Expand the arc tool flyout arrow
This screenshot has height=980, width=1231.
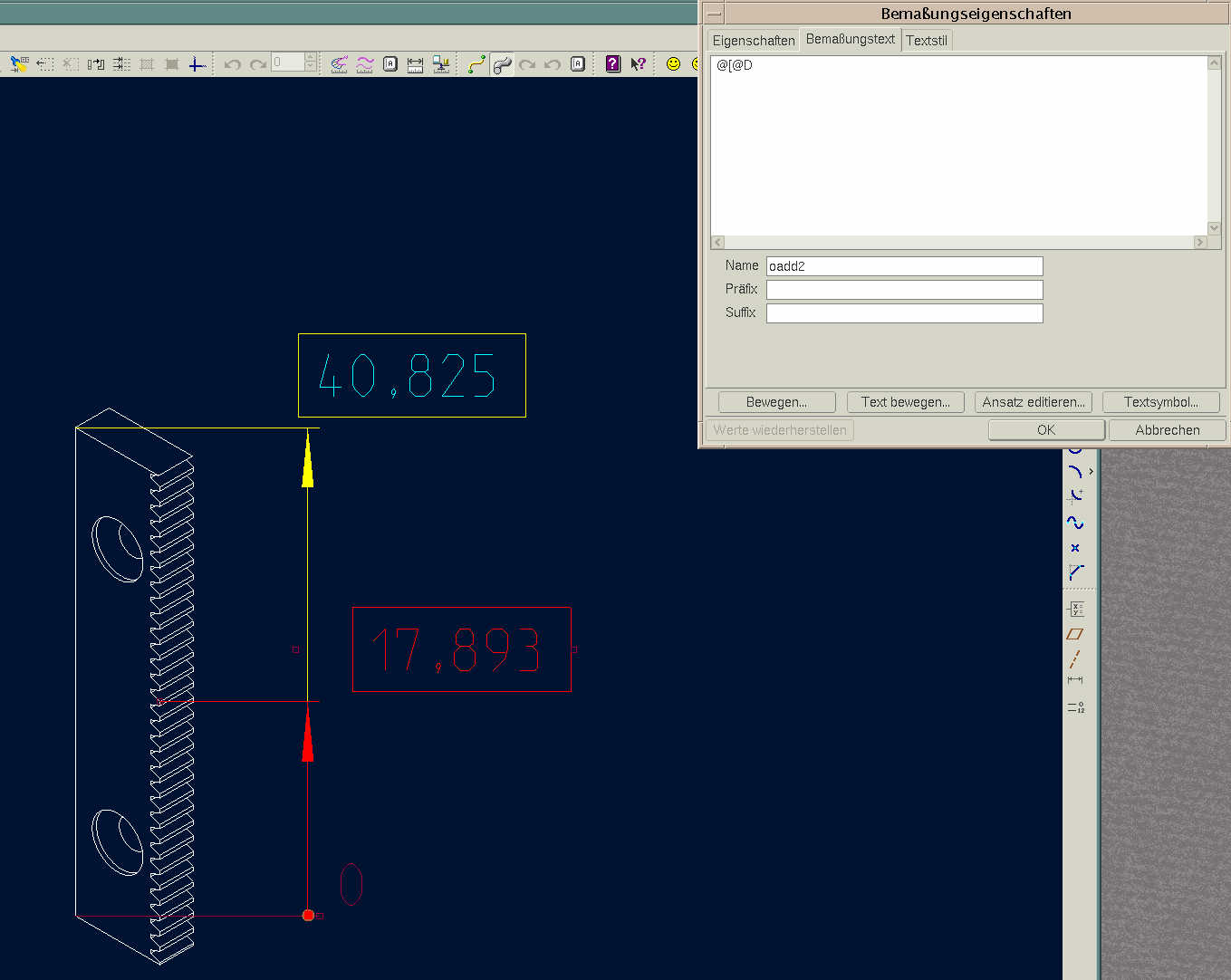tap(1091, 472)
